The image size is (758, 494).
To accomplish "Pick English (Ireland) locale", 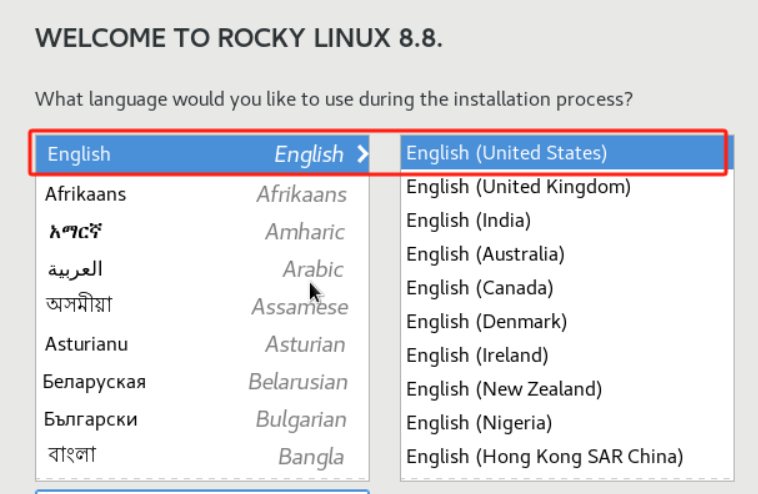I will [x=567, y=355].
